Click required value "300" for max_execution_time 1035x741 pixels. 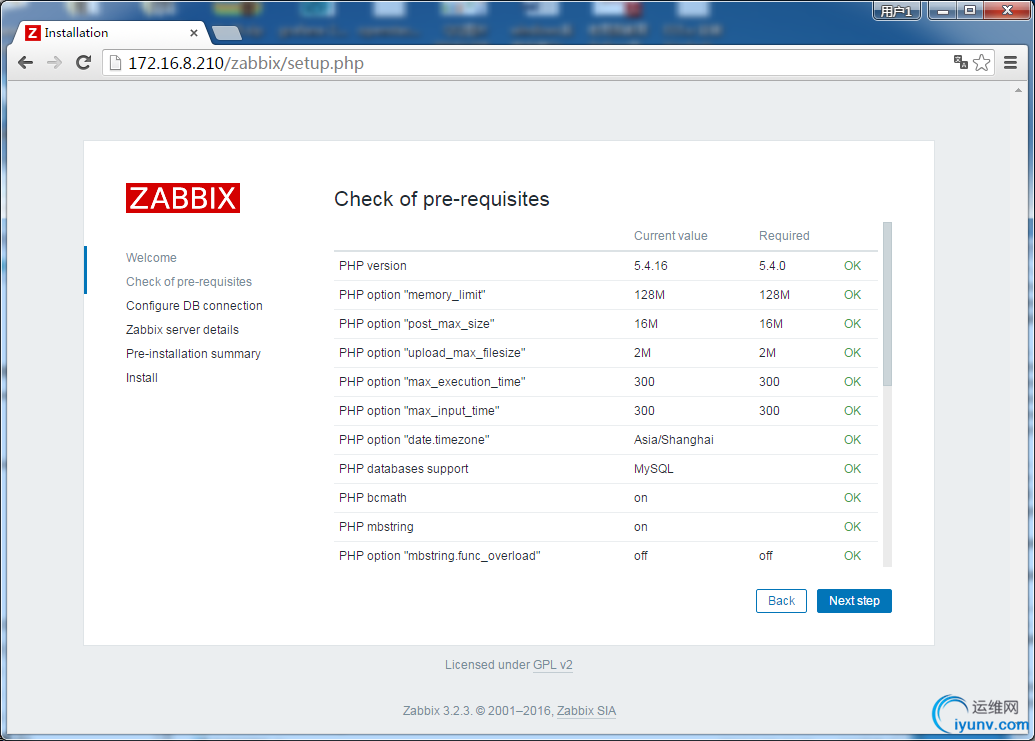point(770,382)
